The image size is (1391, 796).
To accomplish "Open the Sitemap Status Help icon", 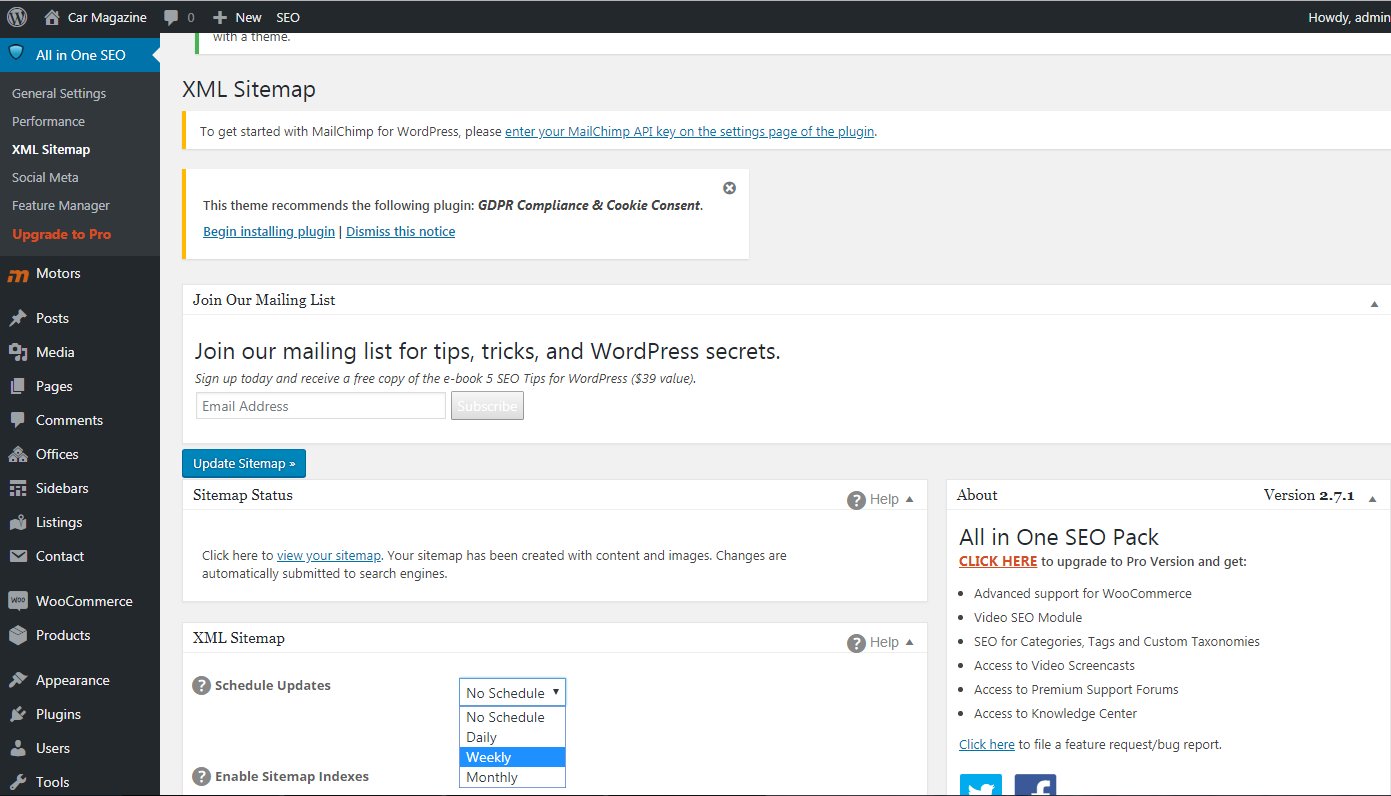I will tap(856, 500).
